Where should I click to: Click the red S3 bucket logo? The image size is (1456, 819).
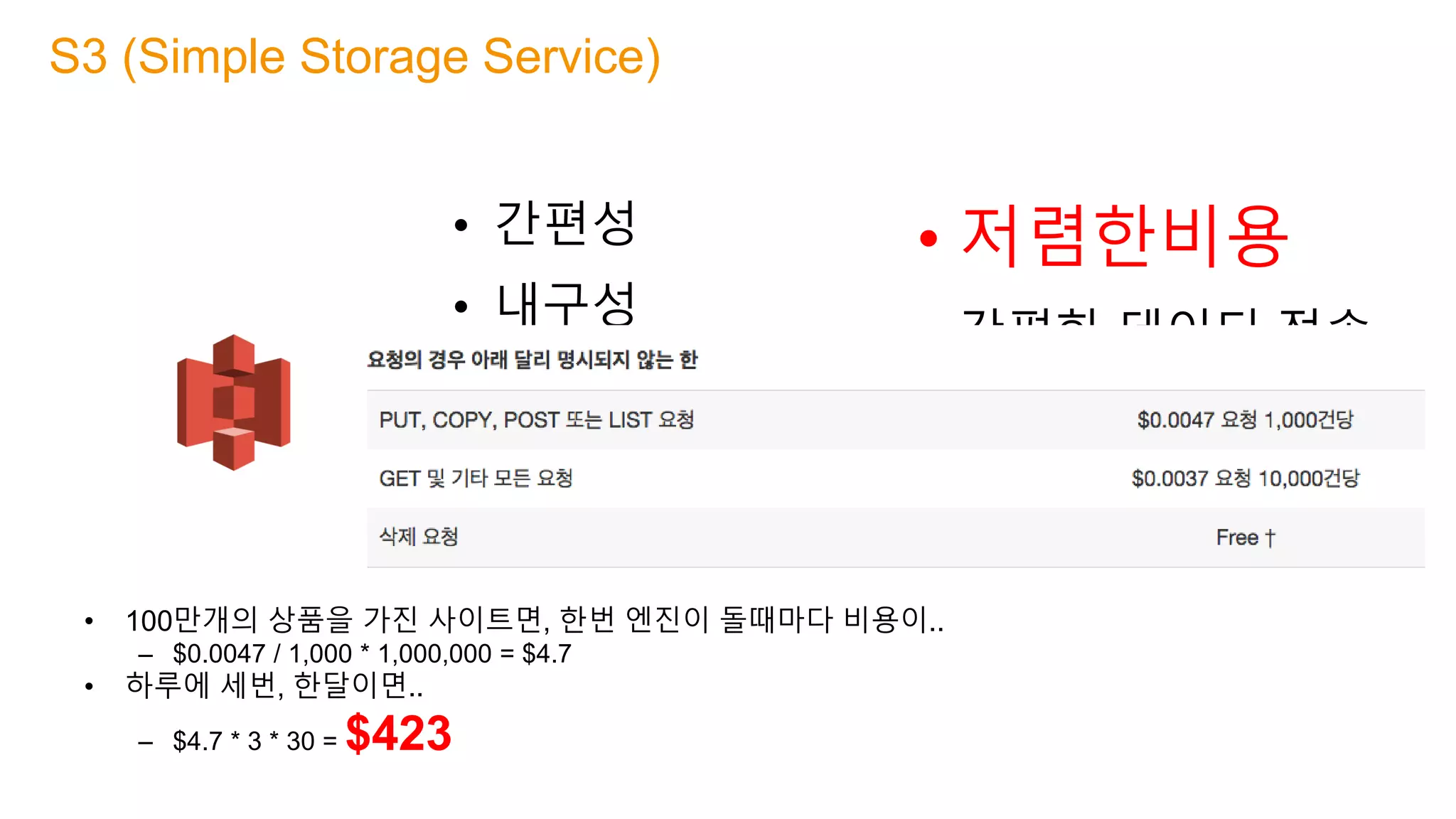233,402
